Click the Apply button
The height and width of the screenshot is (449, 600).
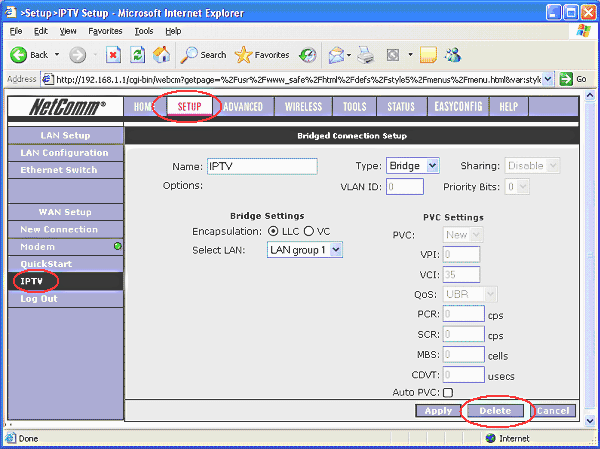click(x=438, y=411)
